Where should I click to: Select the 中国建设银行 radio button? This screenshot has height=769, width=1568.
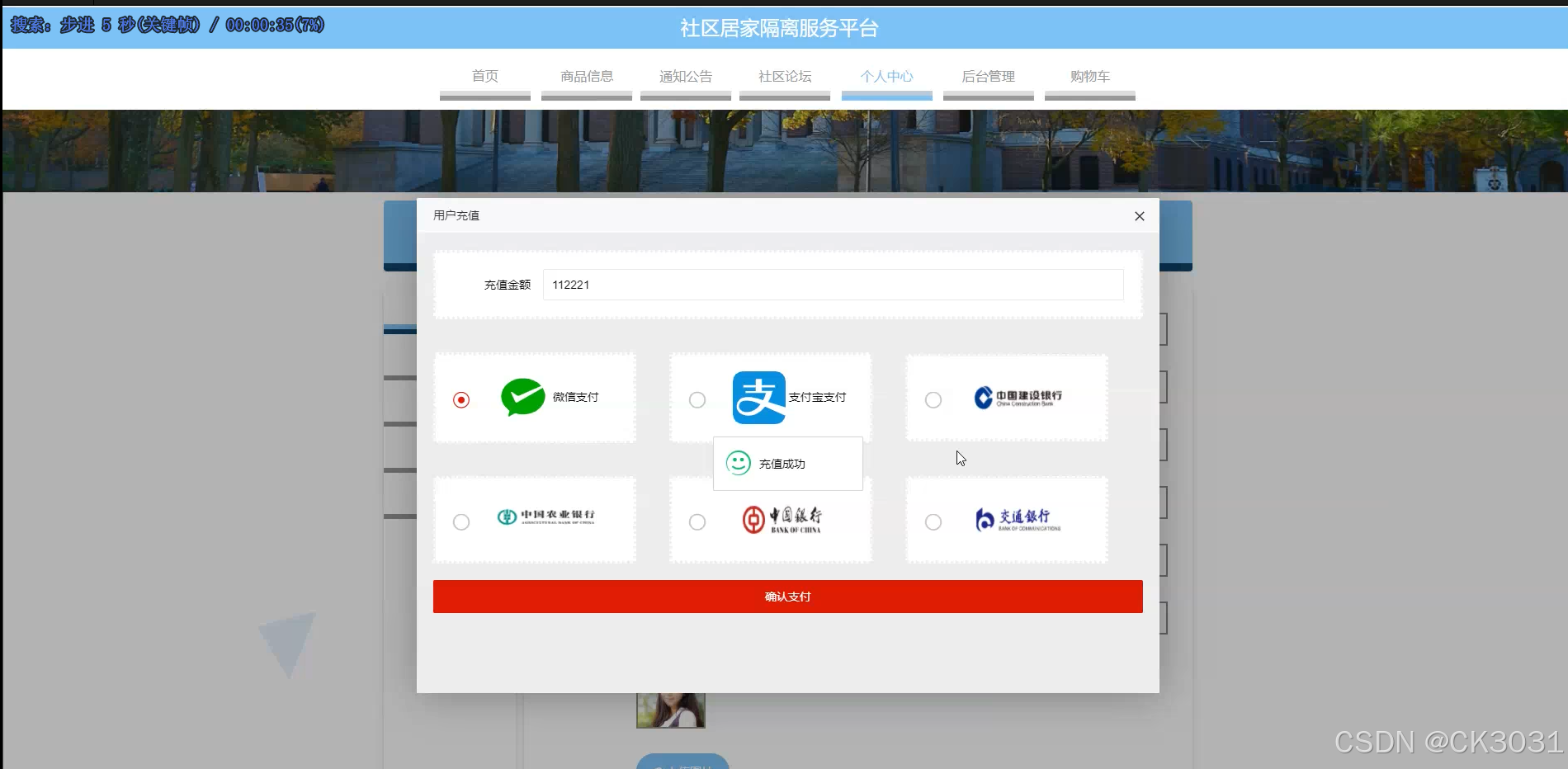pos(933,400)
